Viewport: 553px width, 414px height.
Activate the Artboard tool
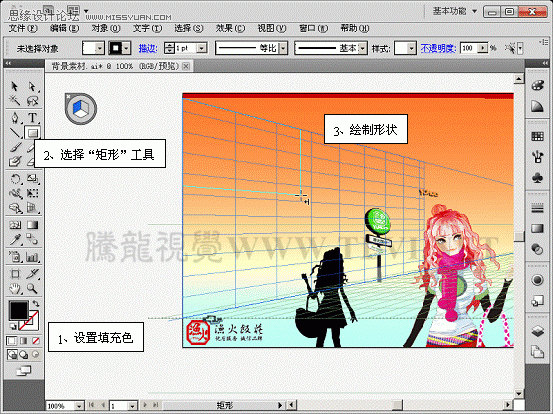pyautogui.click(x=14, y=274)
